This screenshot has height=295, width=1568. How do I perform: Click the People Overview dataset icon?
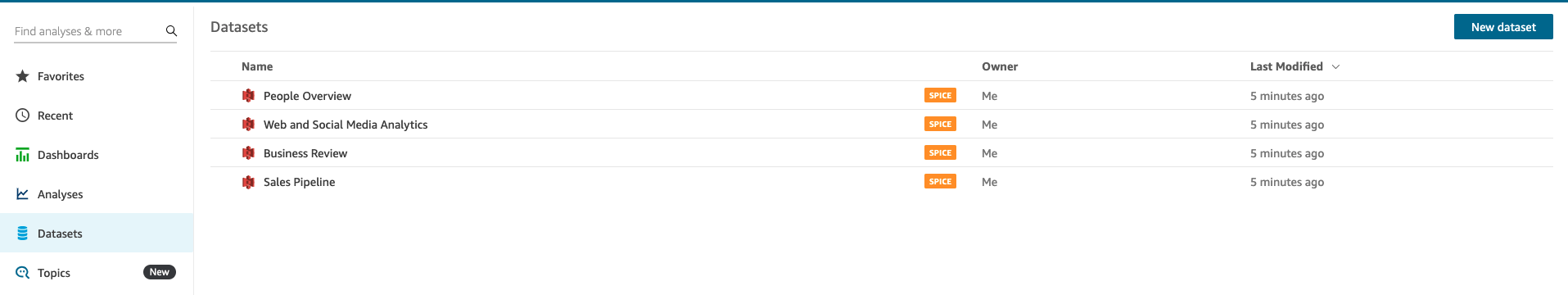pos(248,96)
